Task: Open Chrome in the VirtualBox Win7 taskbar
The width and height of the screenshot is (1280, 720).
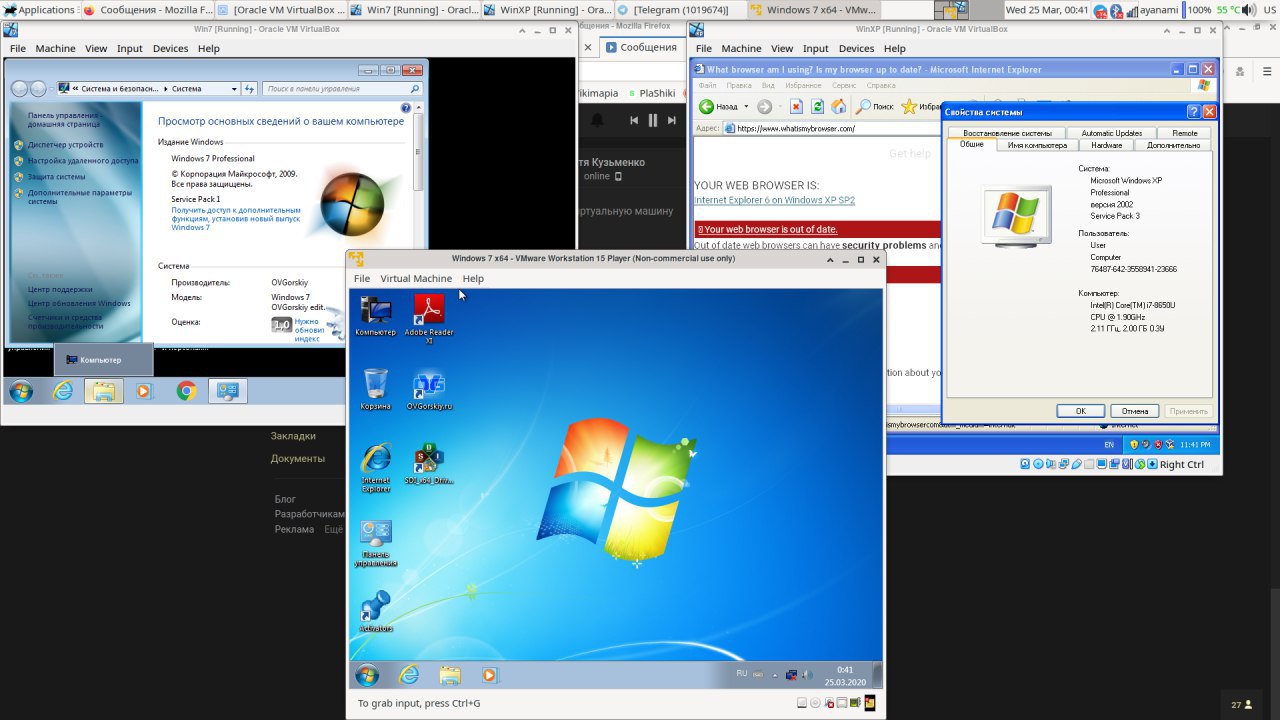Action: click(x=186, y=391)
